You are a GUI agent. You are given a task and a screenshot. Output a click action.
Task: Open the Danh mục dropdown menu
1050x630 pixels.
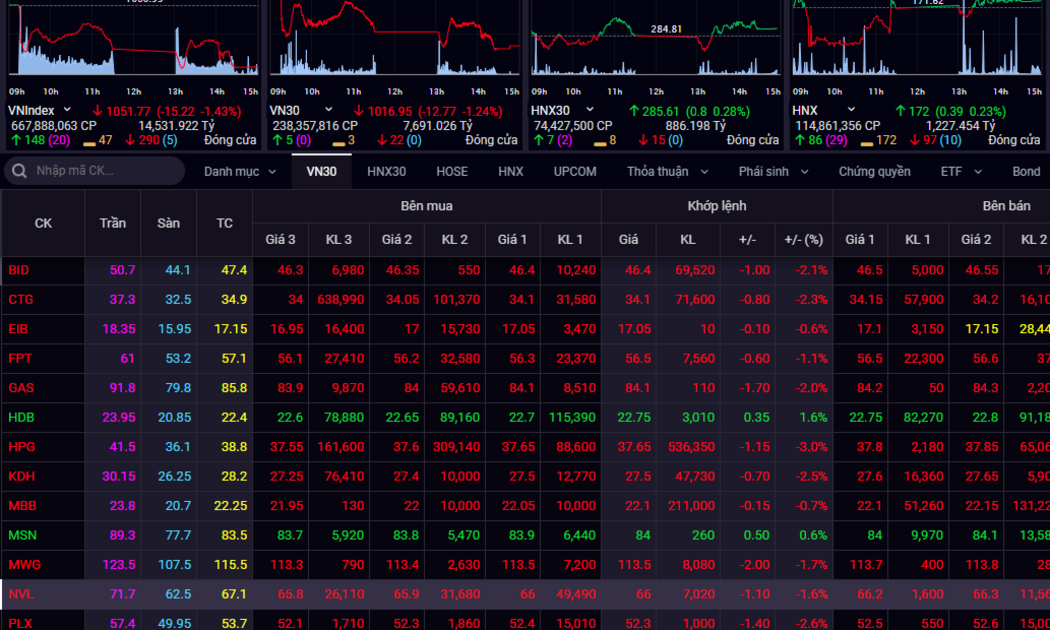tap(240, 171)
